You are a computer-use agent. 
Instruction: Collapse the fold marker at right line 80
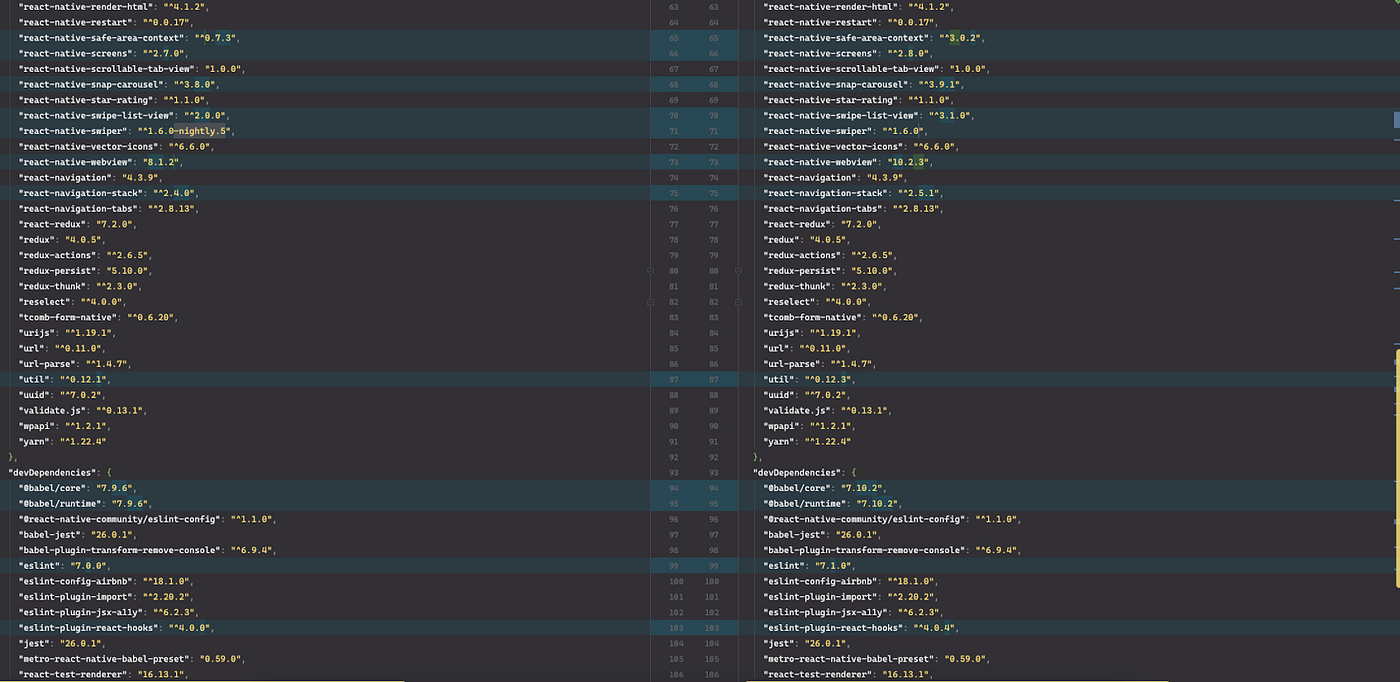click(739, 271)
